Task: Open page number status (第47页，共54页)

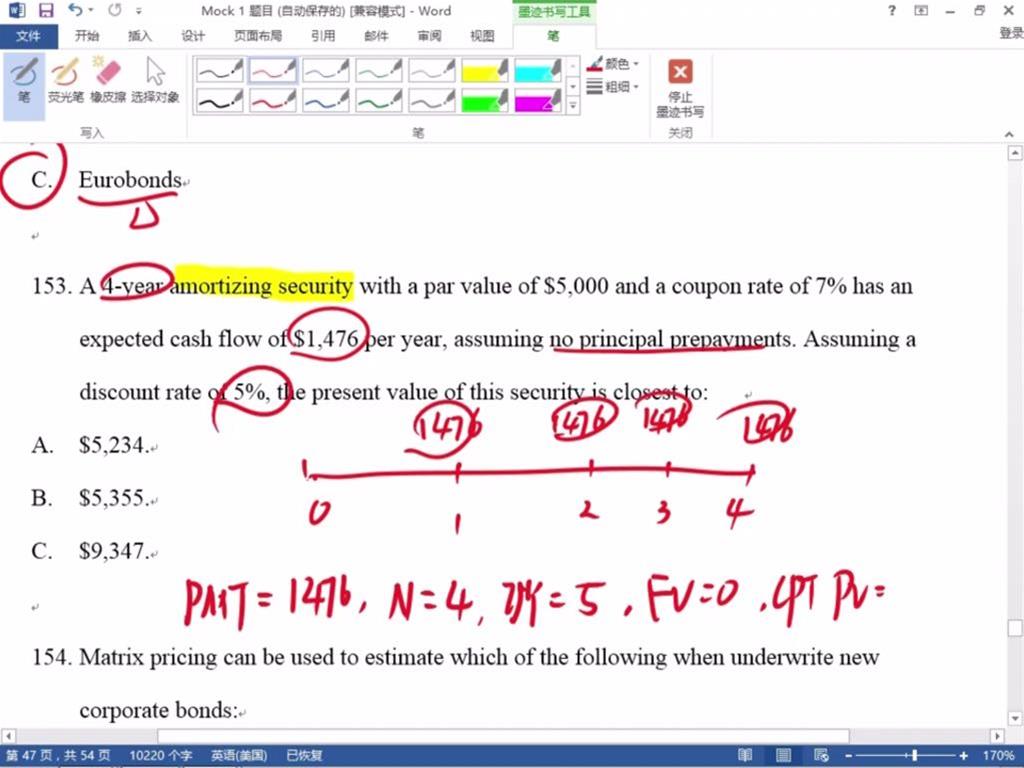Action: (58, 756)
